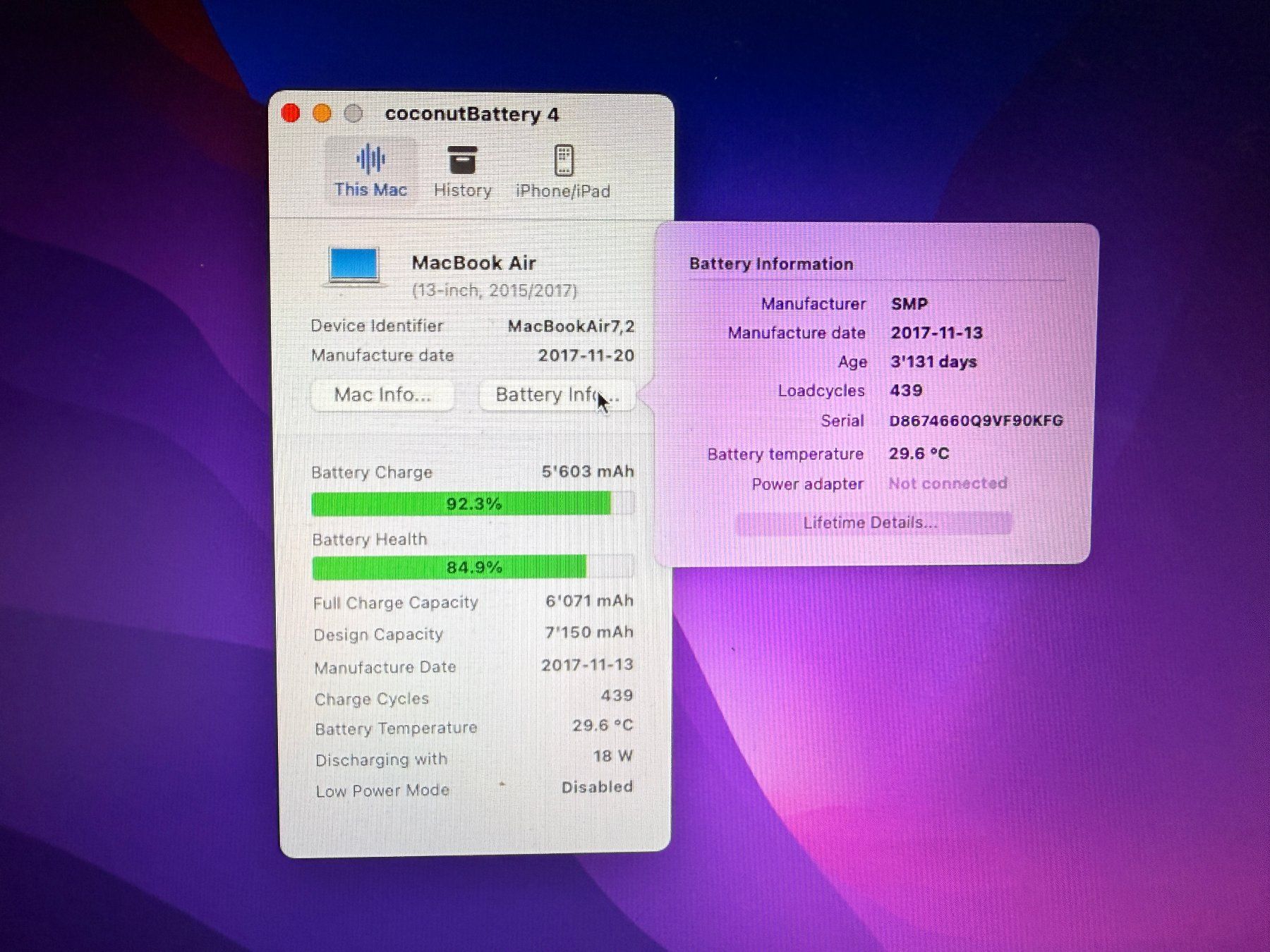The height and width of the screenshot is (952, 1270).
Task: Click the Battery Temperature label in main window
Action: (x=396, y=728)
